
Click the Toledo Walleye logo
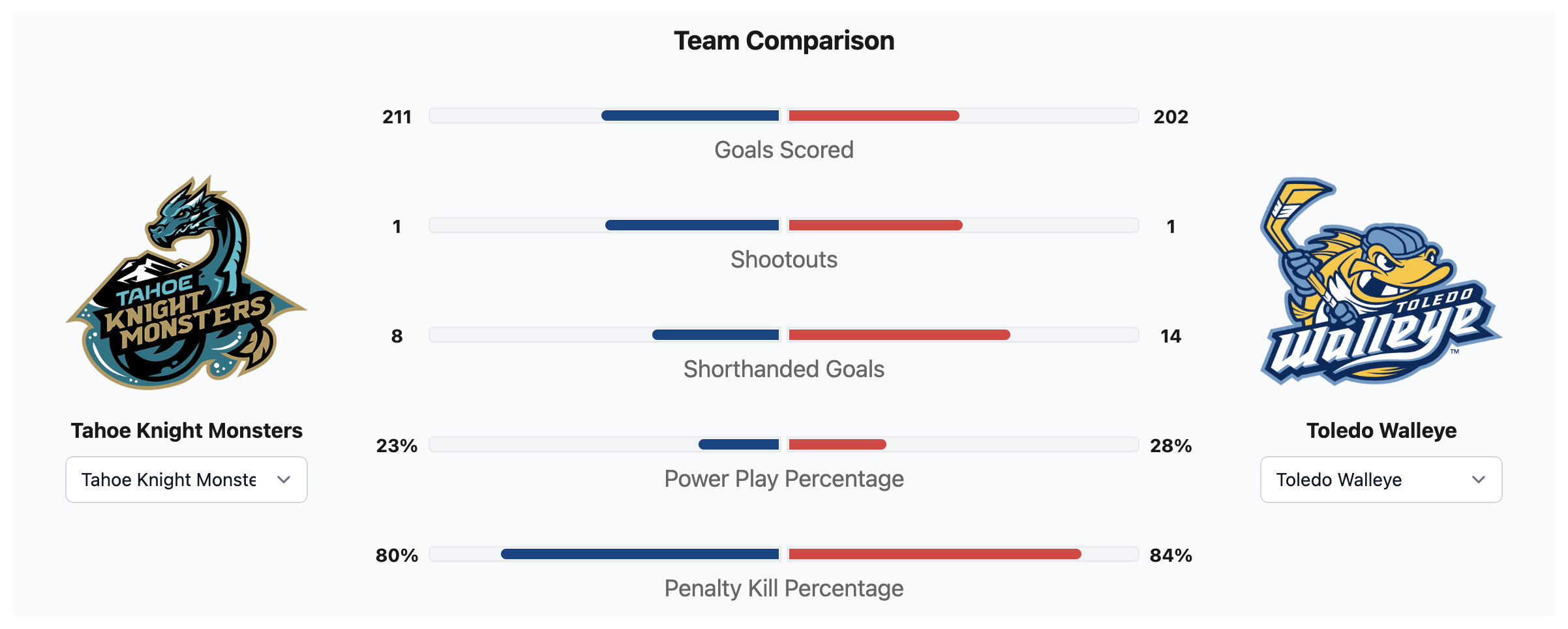tap(1381, 282)
